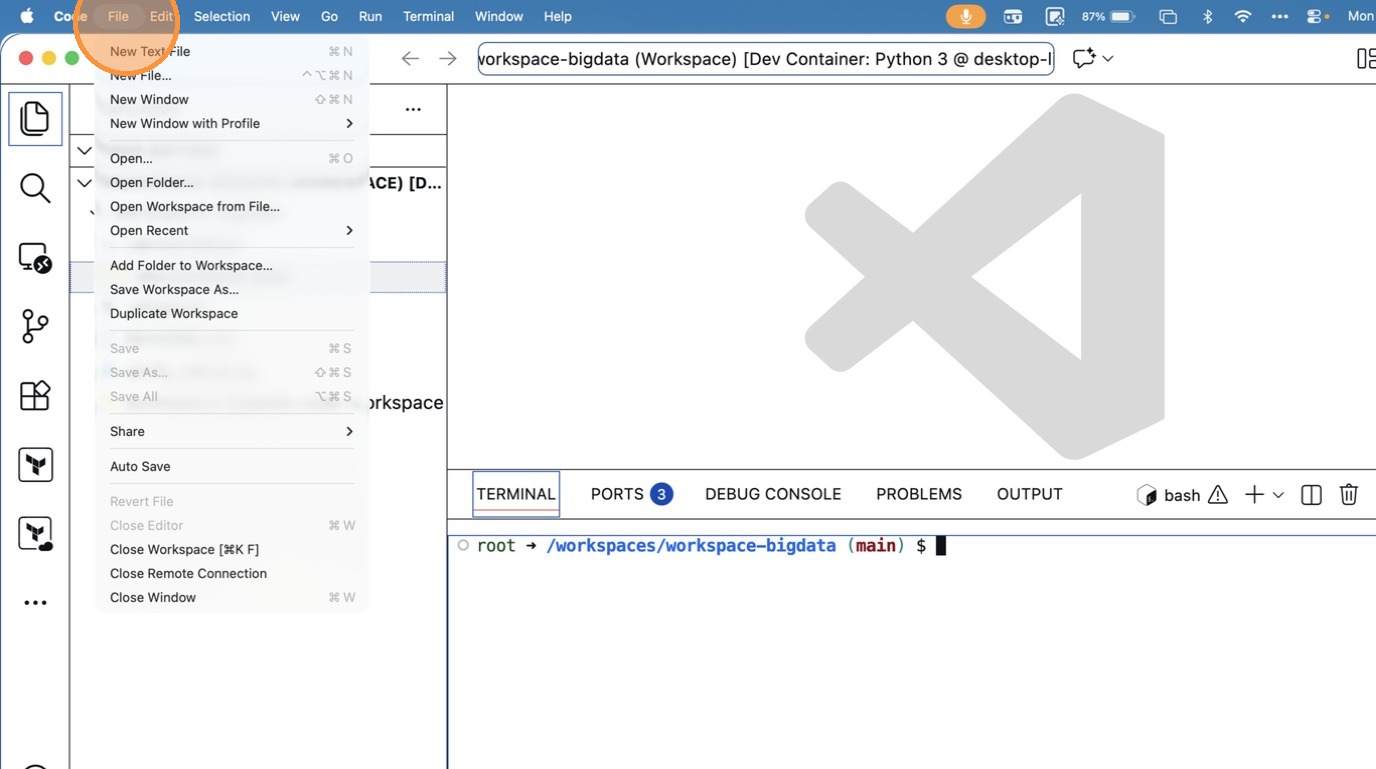Open sidebar Views and More Actions ellipsis

(x=413, y=109)
